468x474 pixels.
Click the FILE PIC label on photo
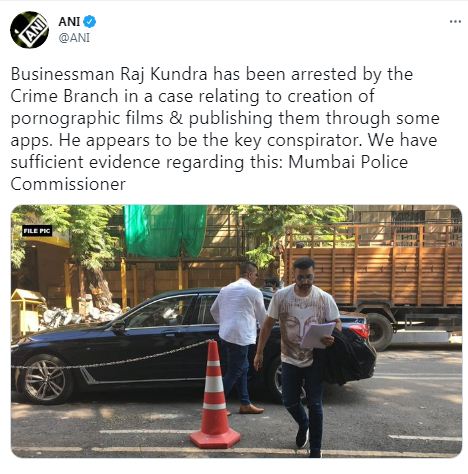[x=37, y=231]
